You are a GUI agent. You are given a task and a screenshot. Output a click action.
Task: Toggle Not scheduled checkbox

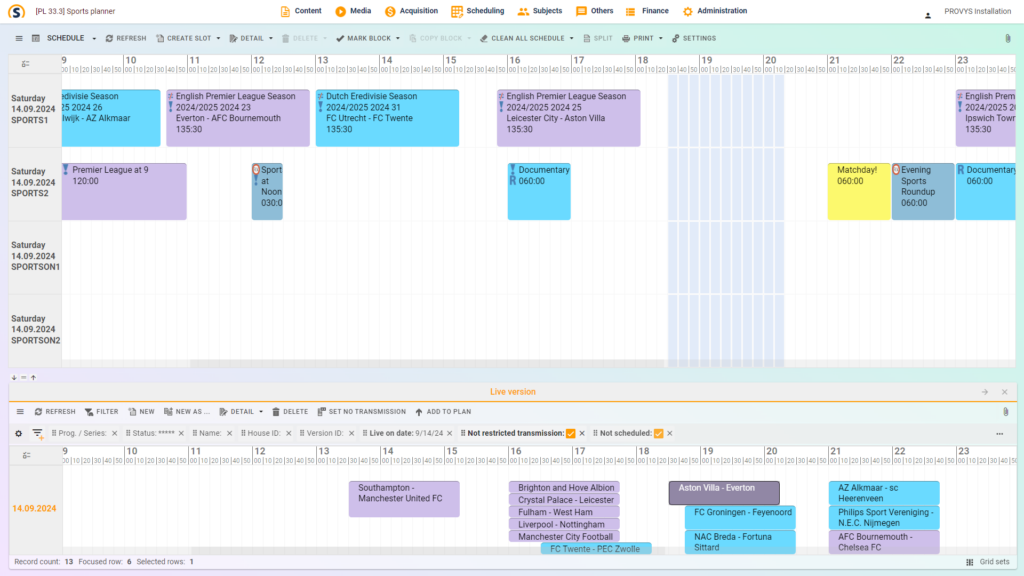(658, 434)
